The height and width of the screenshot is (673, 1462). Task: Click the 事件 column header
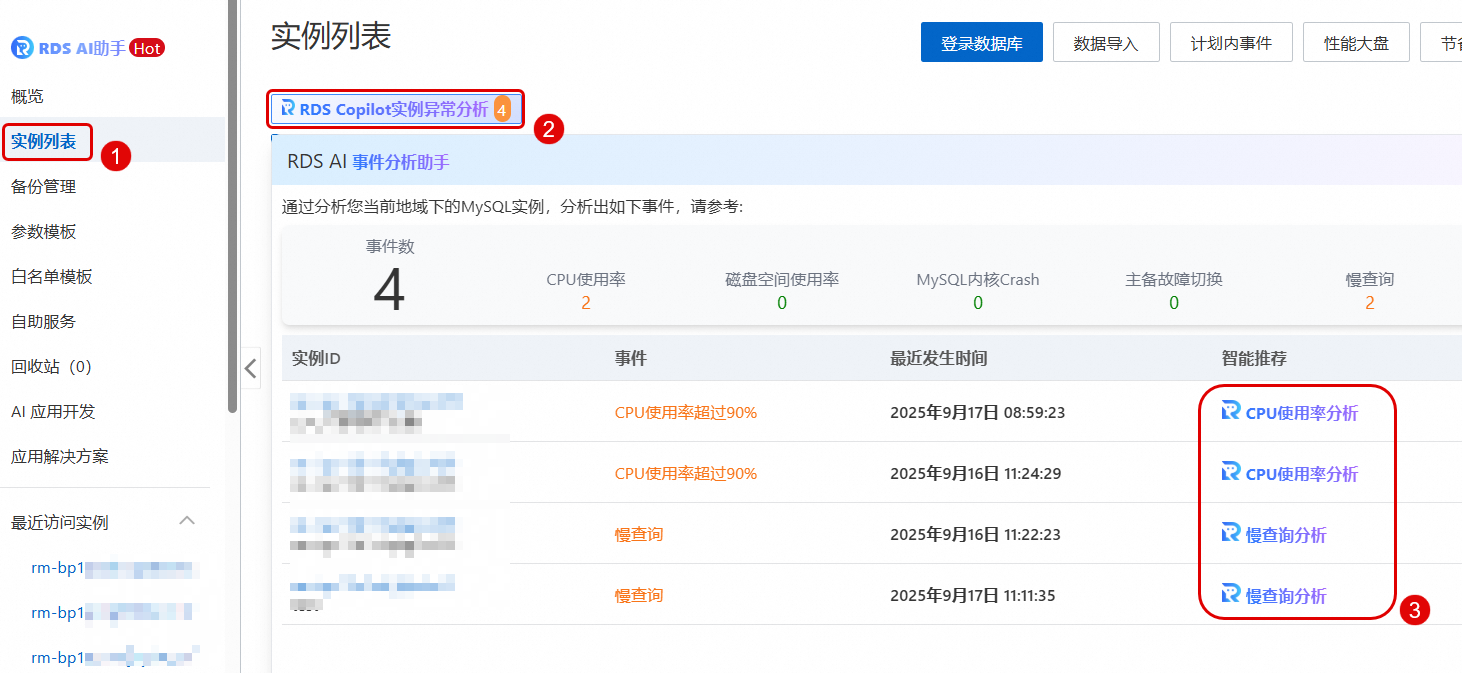pos(630,358)
